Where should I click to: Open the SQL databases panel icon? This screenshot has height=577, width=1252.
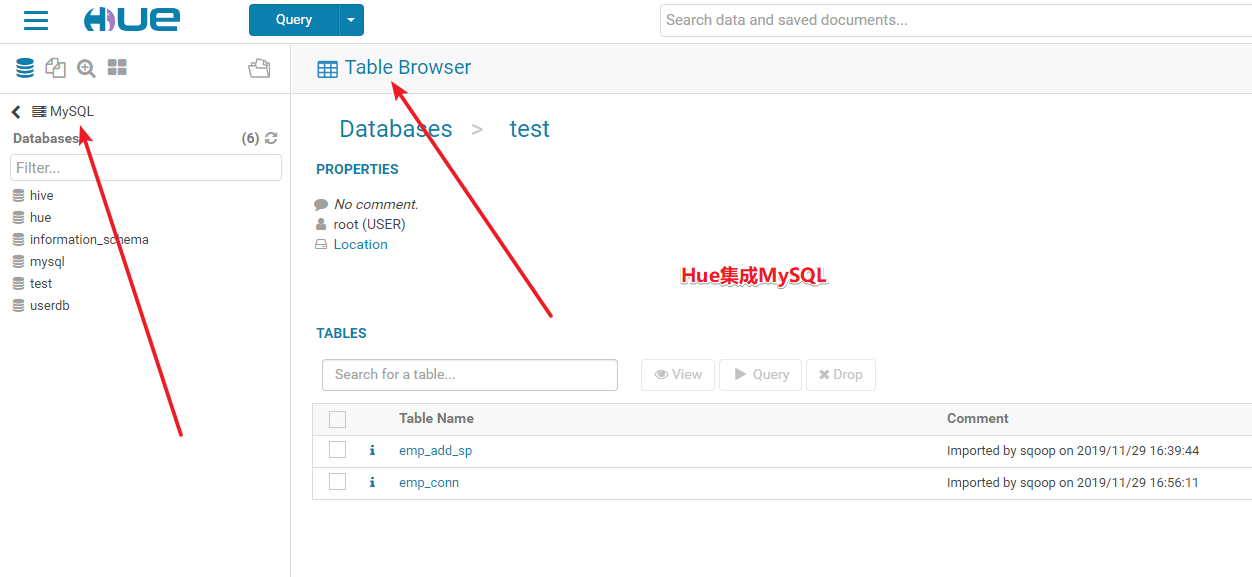click(x=25, y=68)
